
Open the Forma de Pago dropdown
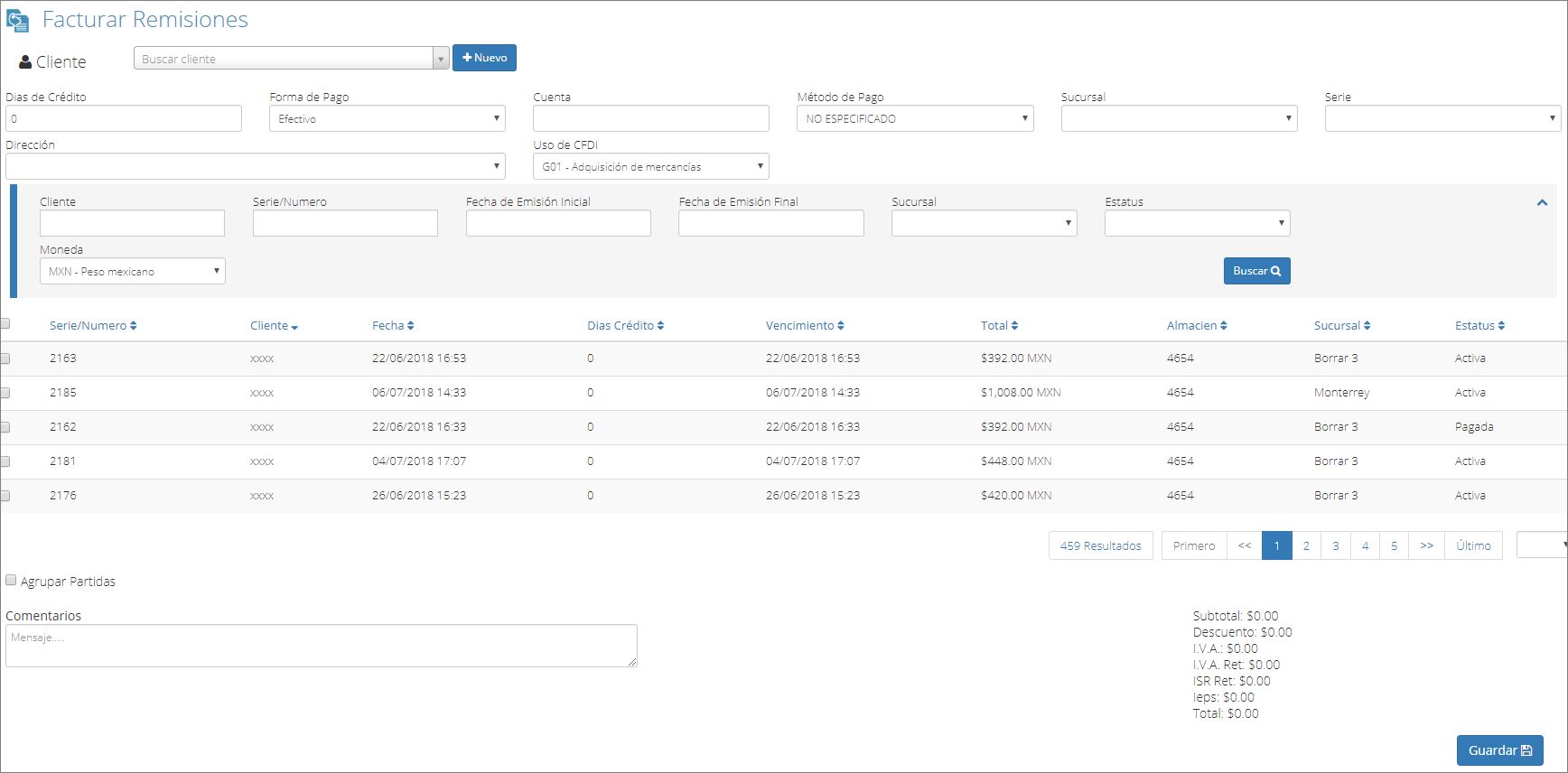[387, 118]
